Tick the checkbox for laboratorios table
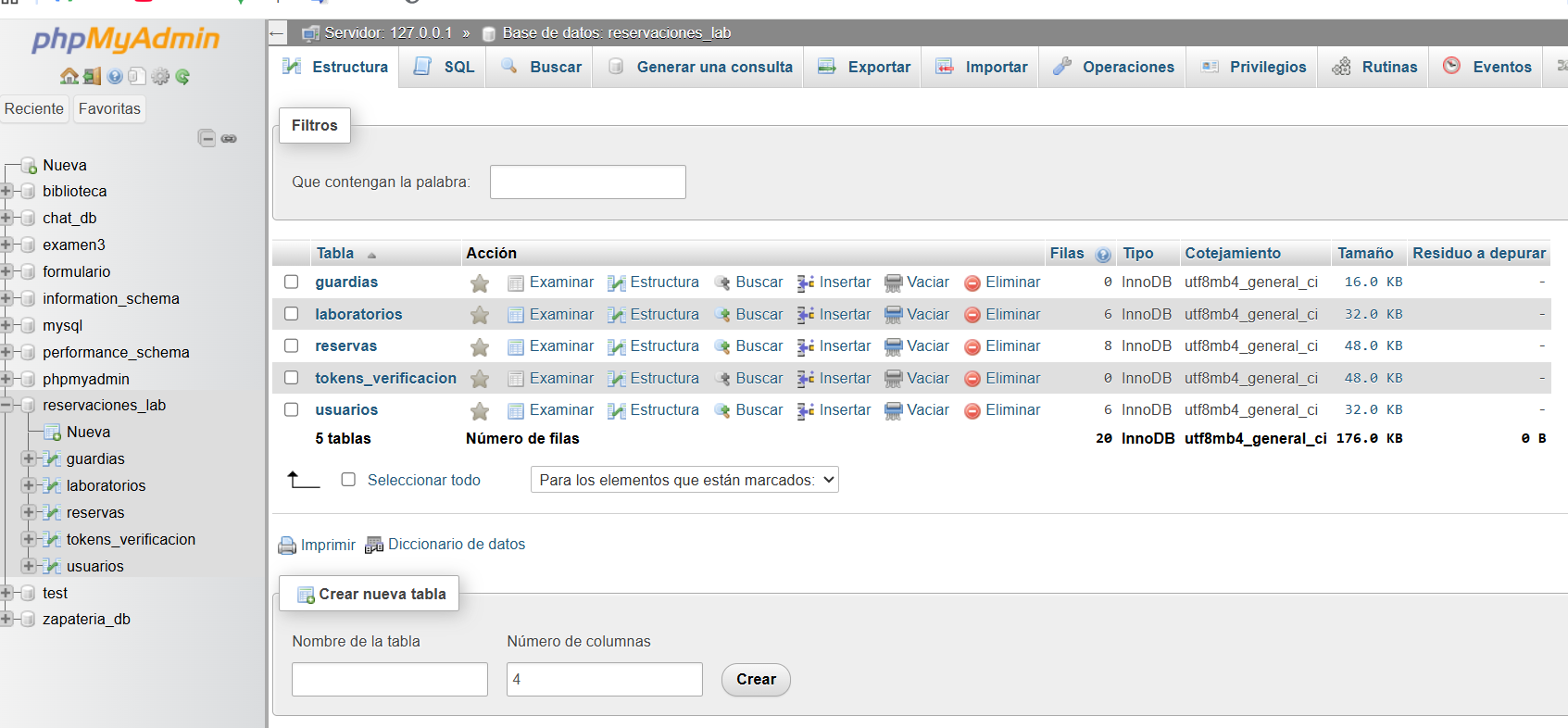 292,314
